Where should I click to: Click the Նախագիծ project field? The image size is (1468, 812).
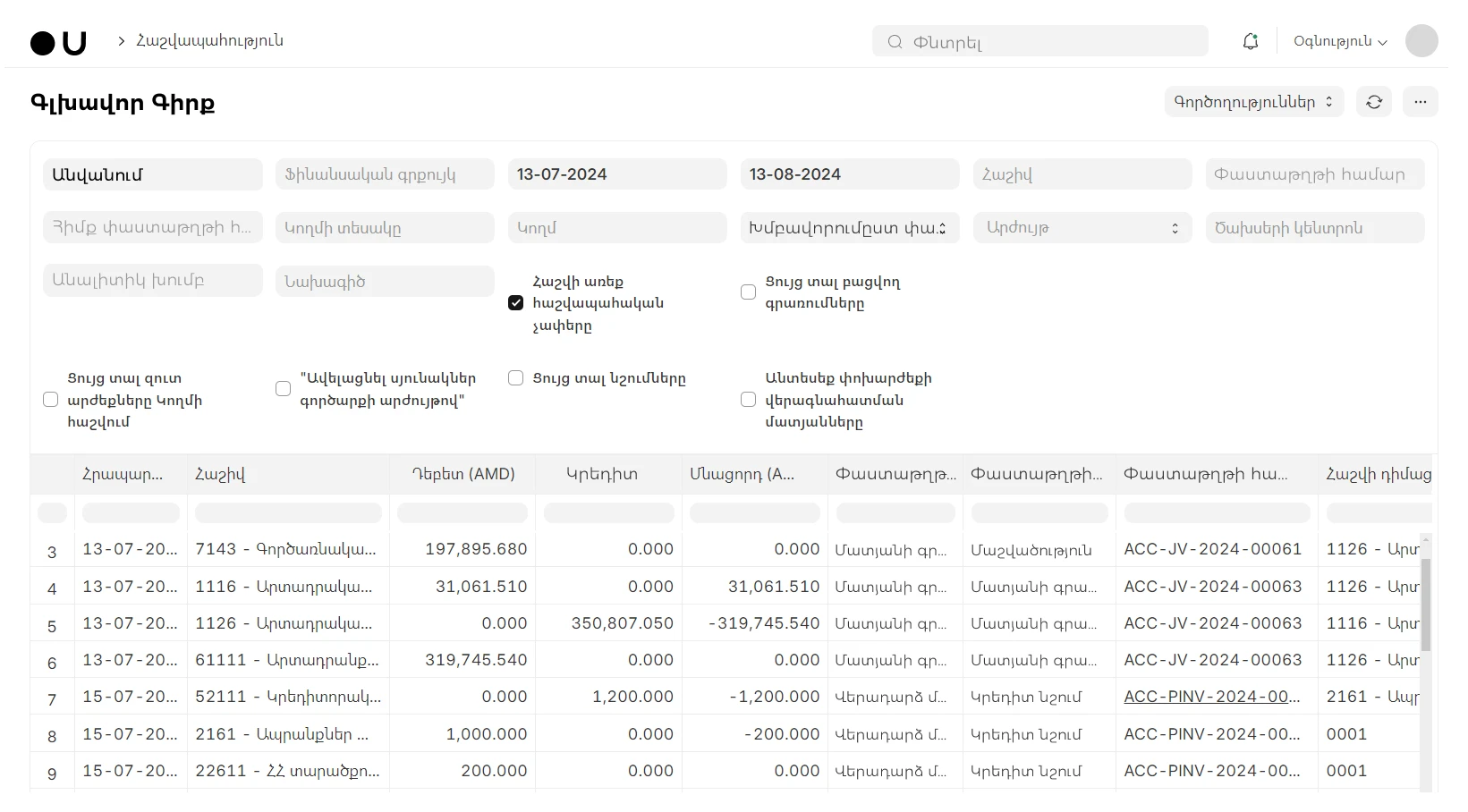(x=385, y=281)
